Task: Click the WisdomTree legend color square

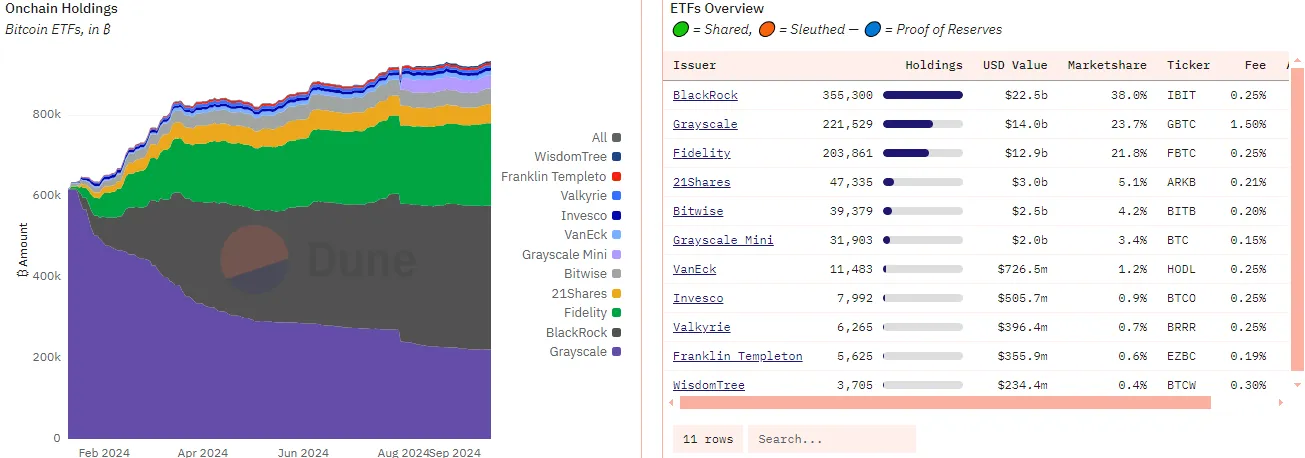Action: click(617, 157)
